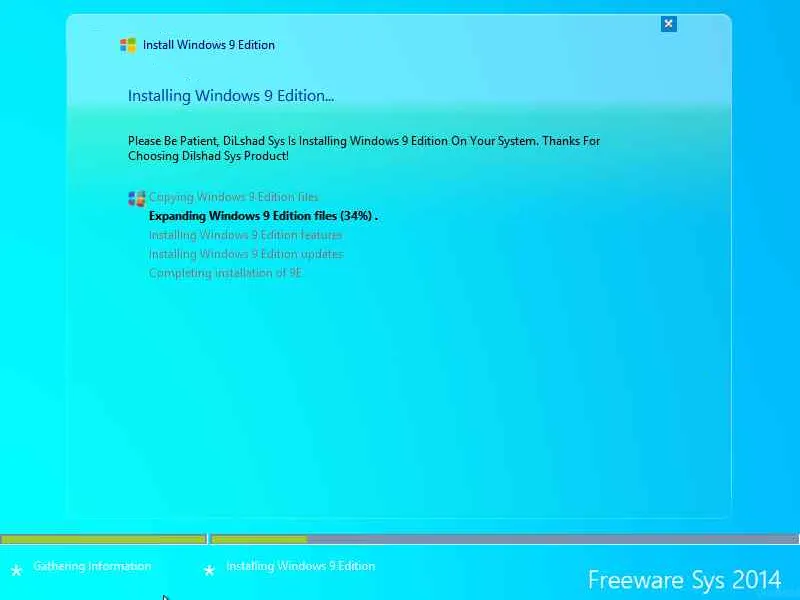Click 'Installing Windows 9 Edition updates' step
This screenshot has height=600, width=800.
tap(246, 254)
